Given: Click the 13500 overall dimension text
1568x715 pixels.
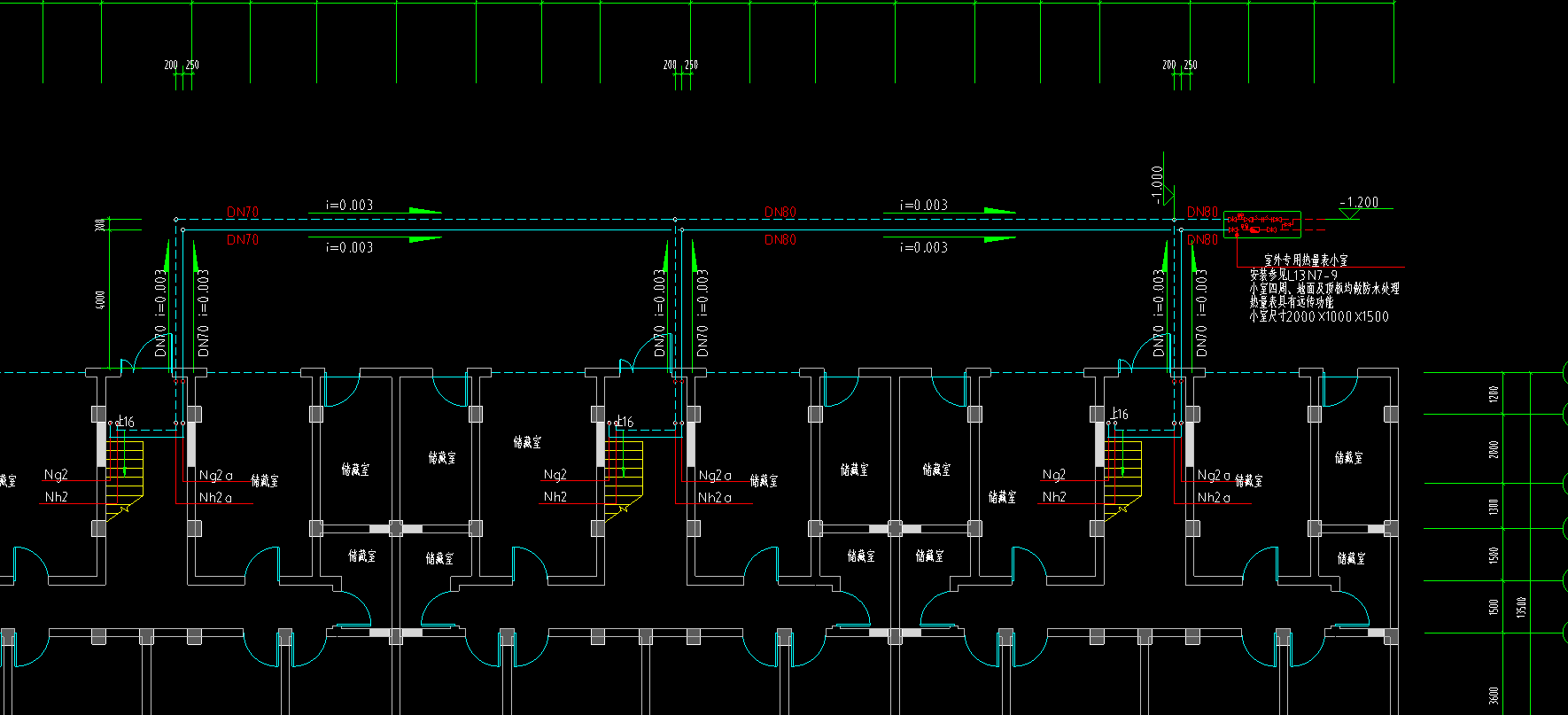Looking at the screenshot, I should tap(1522, 607).
